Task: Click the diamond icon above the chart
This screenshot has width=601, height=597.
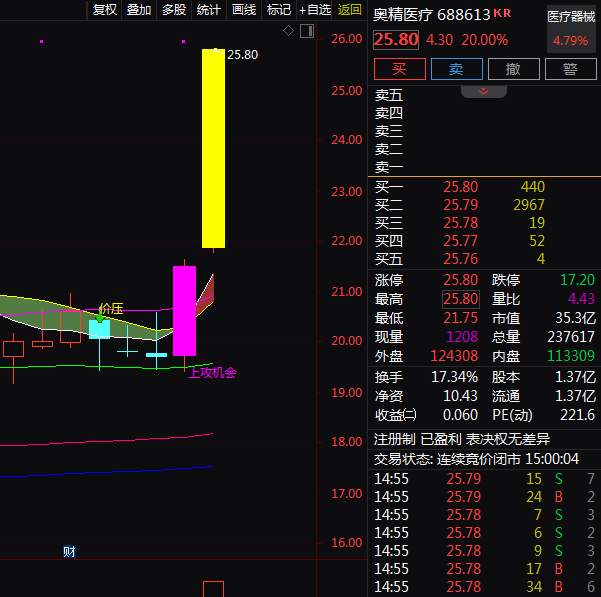Action: [x=288, y=31]
